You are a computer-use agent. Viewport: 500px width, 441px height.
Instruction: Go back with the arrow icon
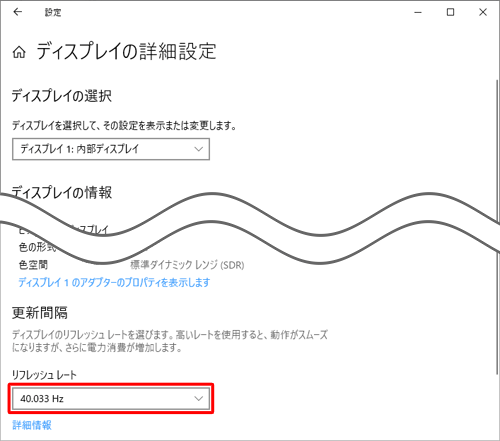click(18, 12)
